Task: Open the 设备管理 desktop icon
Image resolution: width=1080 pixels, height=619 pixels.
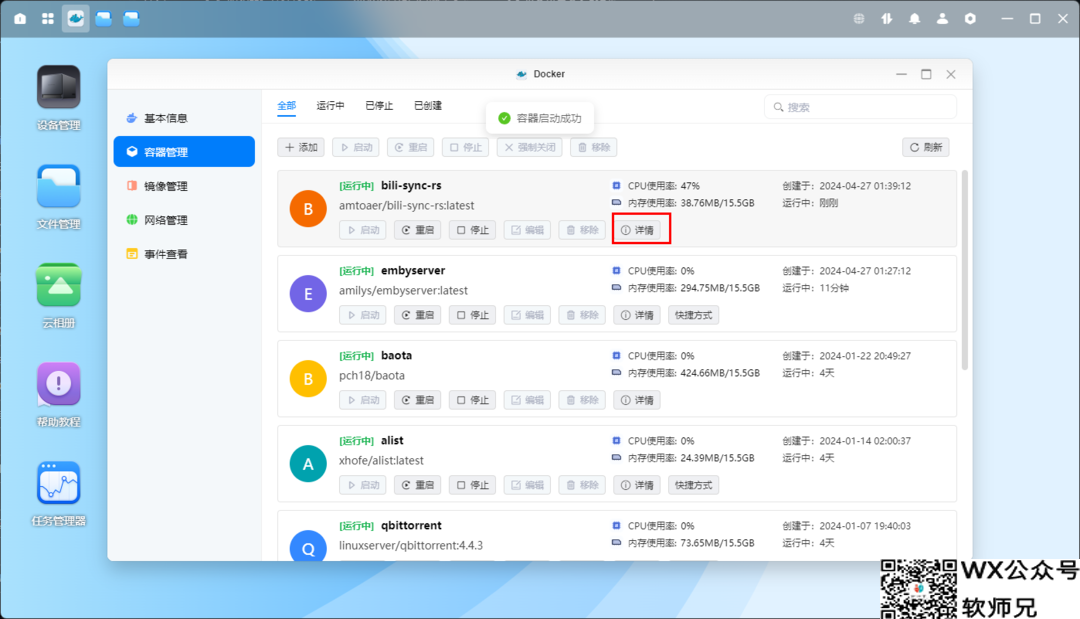Action: pos(59,87)
